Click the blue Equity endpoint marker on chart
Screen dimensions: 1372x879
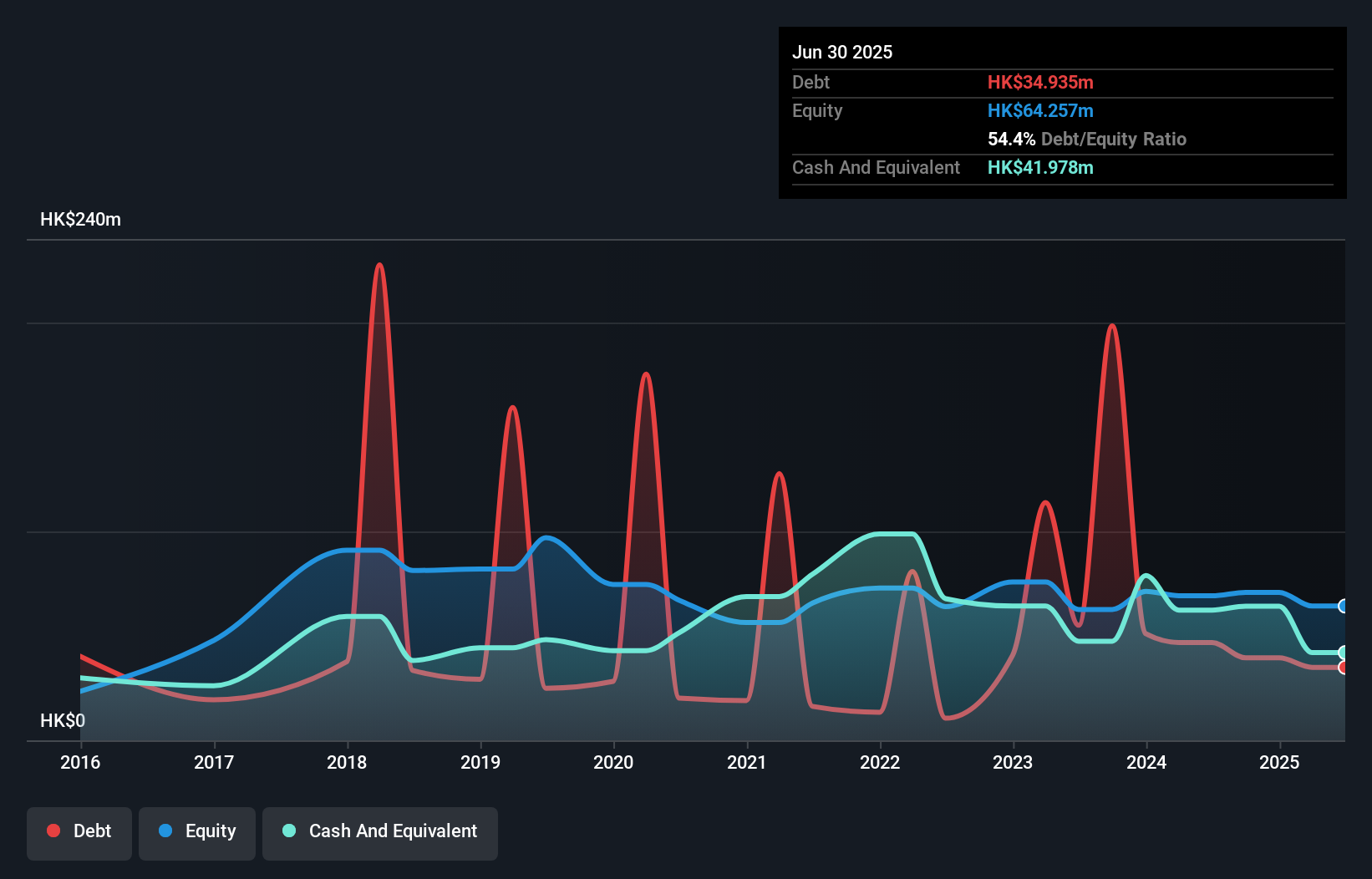pos(1344,606)
